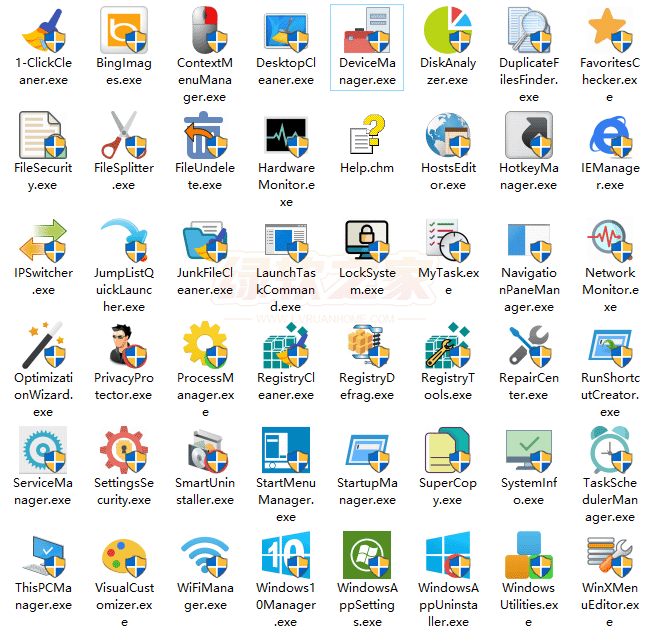Click the NetworkMonitor.exe icon
This screenshot has height=636, width=650.
609,240
